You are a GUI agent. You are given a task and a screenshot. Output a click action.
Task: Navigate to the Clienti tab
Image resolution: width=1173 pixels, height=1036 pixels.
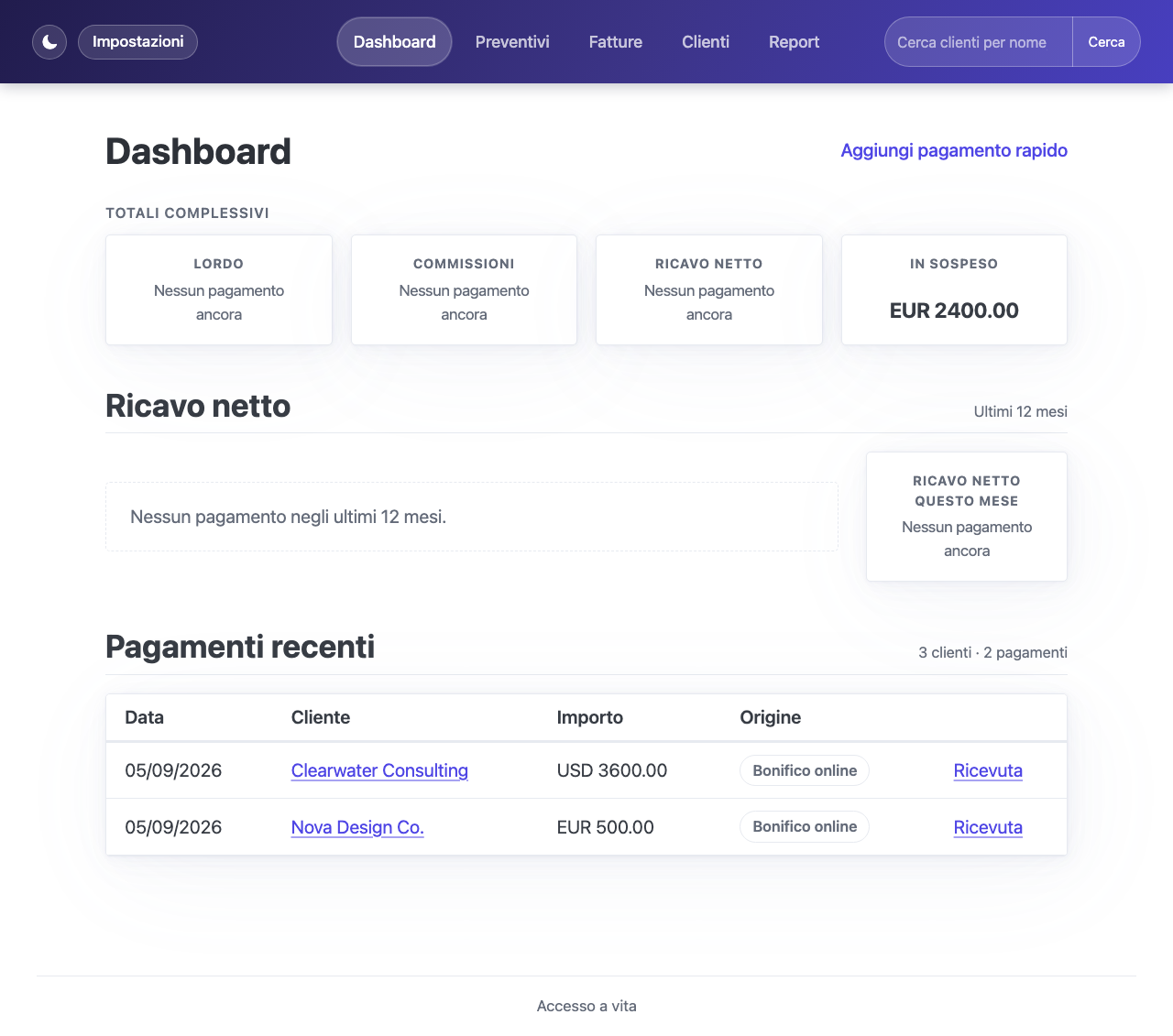coord(706,42)
